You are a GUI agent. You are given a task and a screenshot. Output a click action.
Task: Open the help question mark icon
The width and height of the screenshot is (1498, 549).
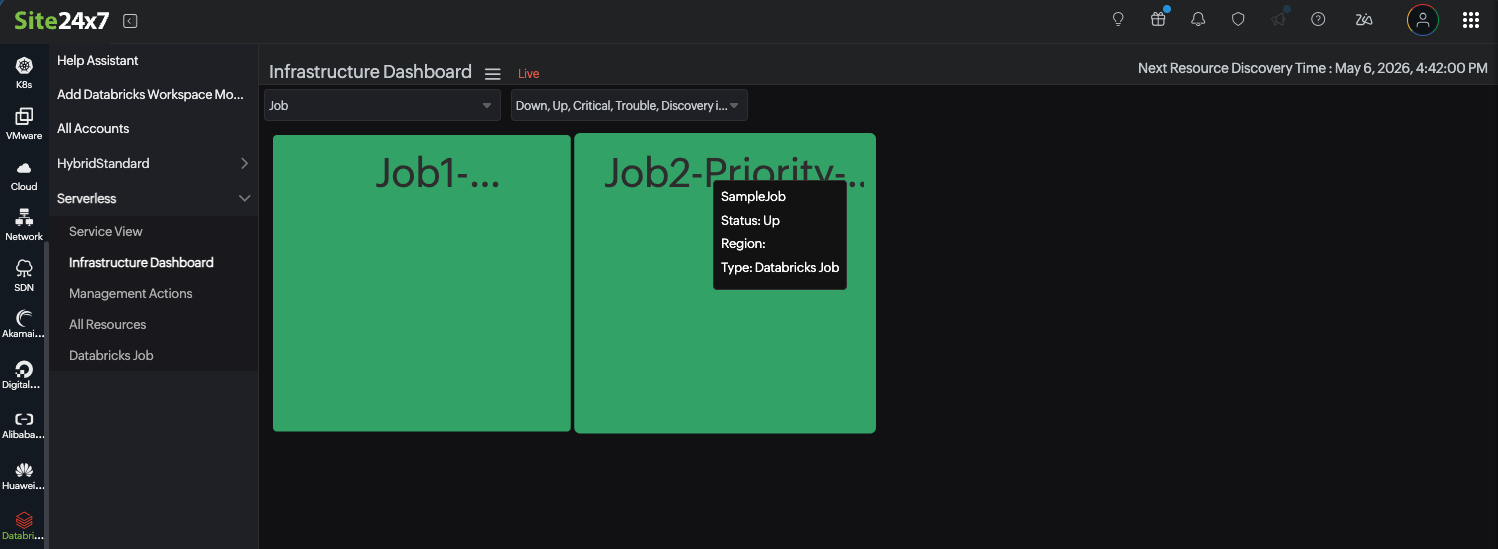click(1318, 19)
